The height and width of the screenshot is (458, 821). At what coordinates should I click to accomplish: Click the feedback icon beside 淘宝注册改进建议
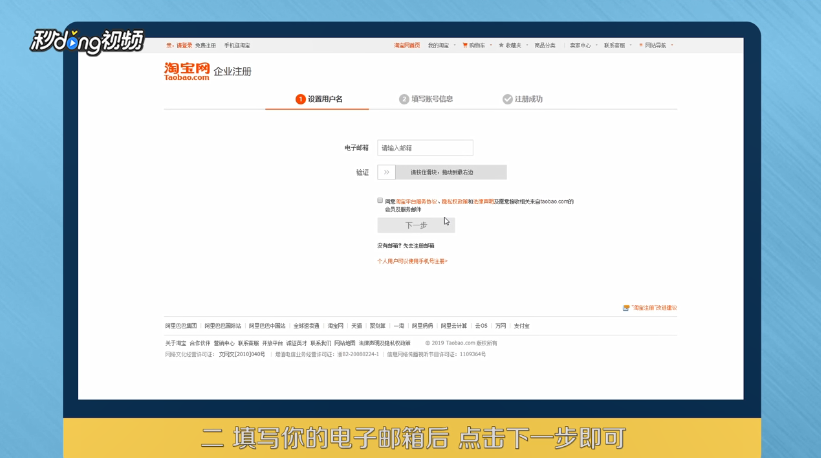click(x=626, y=308)
